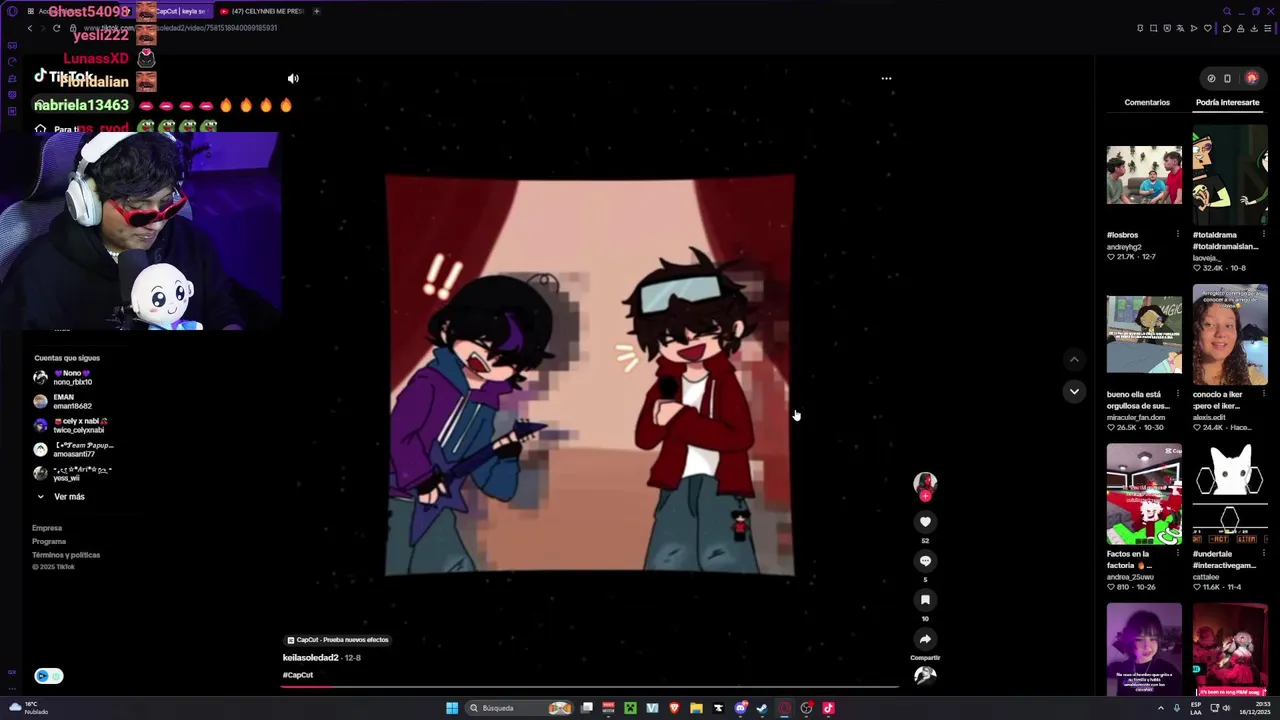Open the spinning sound disc icon
Image resolution: width=1280 pixels, height=720 pixels.
(925, 676)
